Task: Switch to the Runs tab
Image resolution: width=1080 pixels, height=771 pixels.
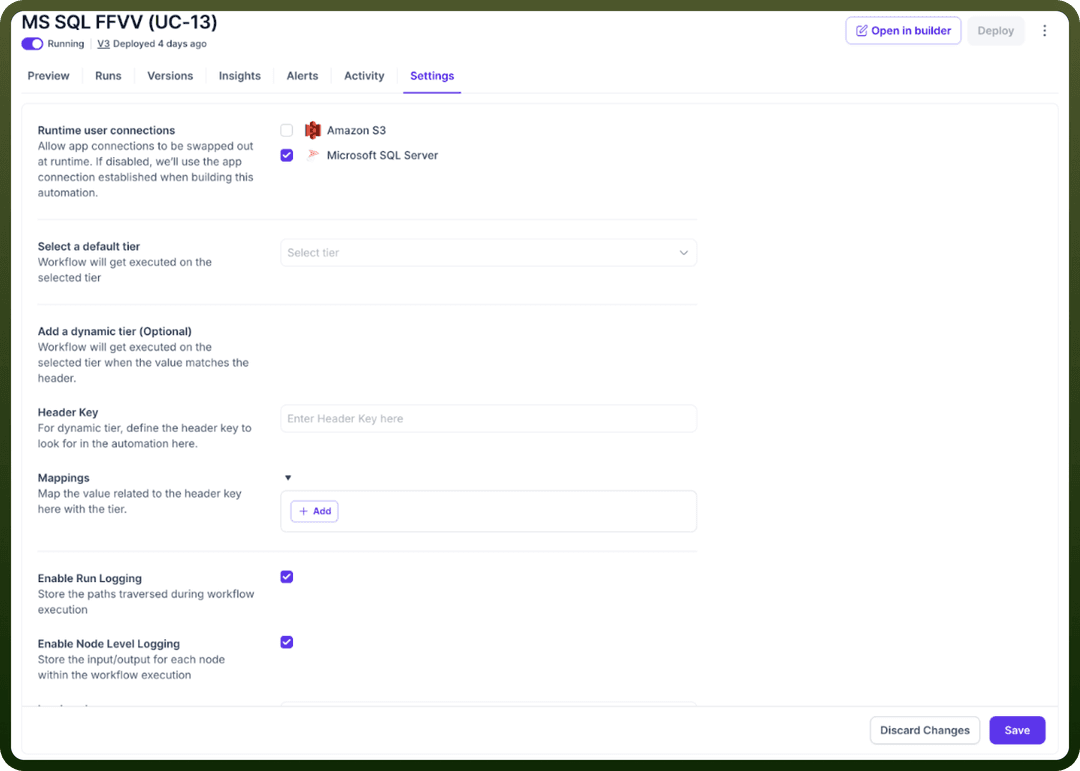Action: click(108, 76)
